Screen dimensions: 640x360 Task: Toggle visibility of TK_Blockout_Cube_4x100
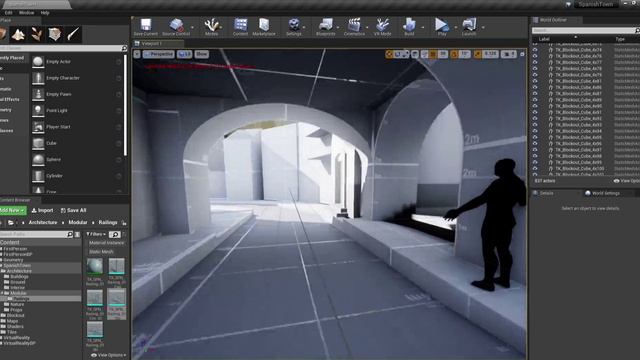point(535,169)
